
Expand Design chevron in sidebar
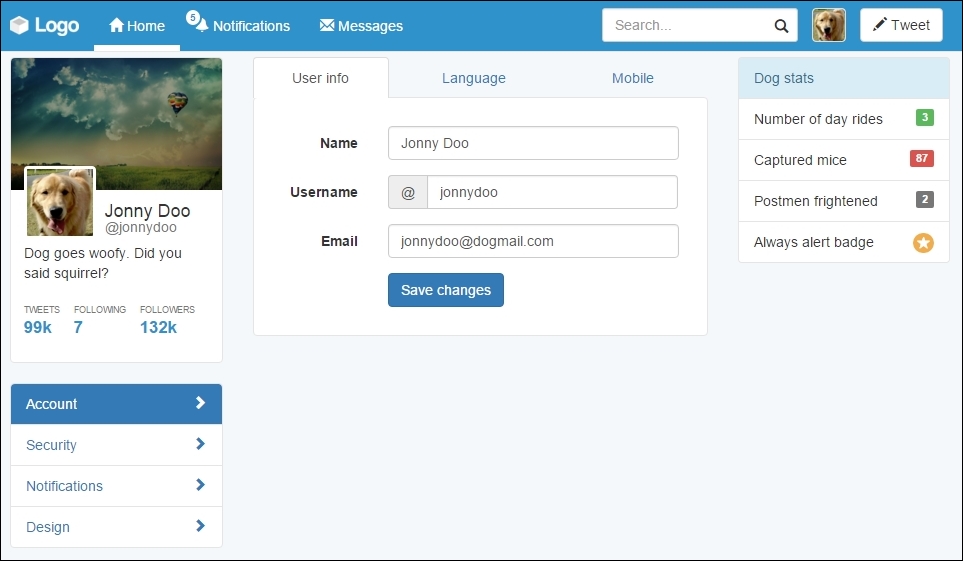point(200,525)
